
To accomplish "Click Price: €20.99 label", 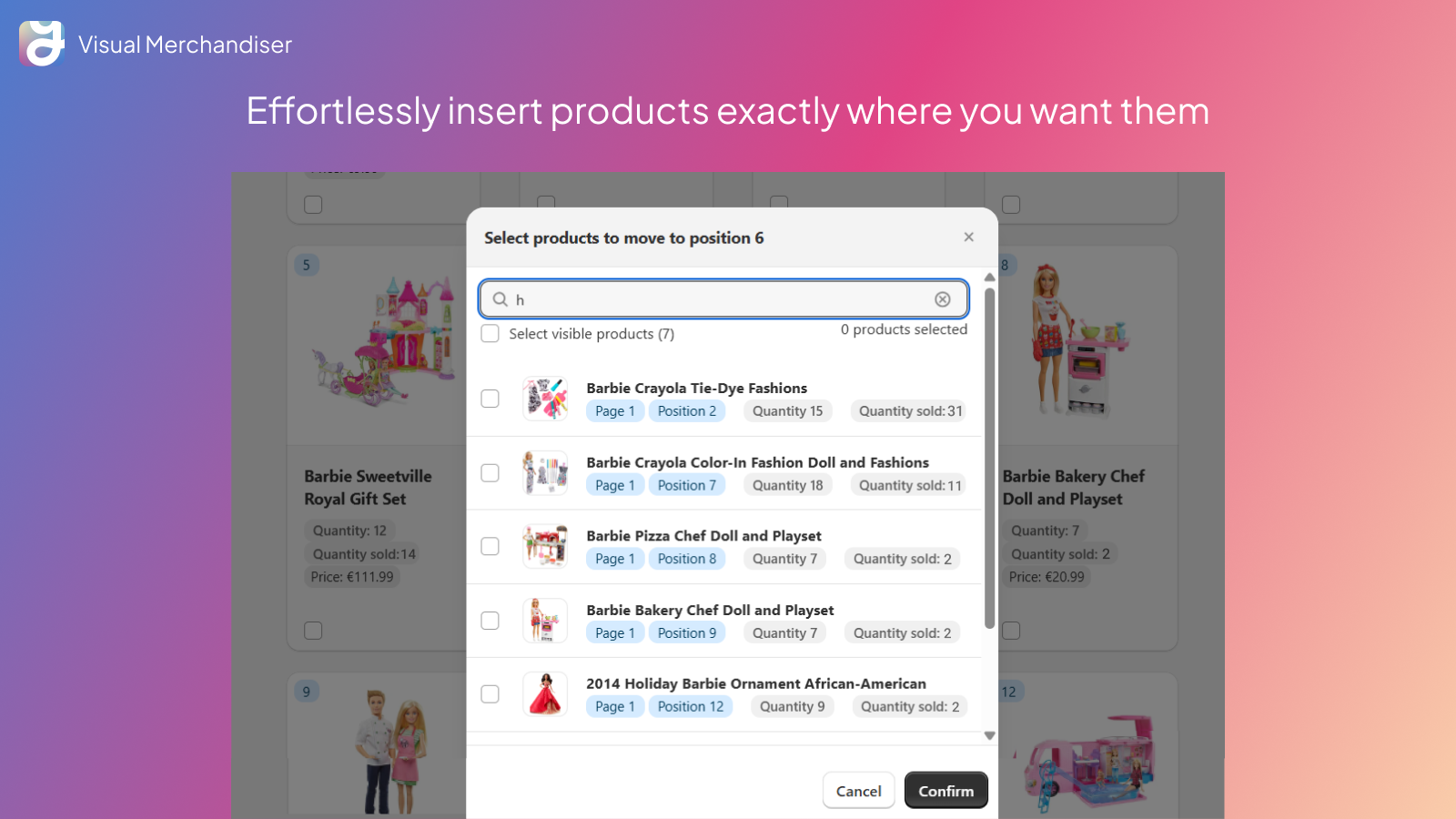I will point(1046,577).
